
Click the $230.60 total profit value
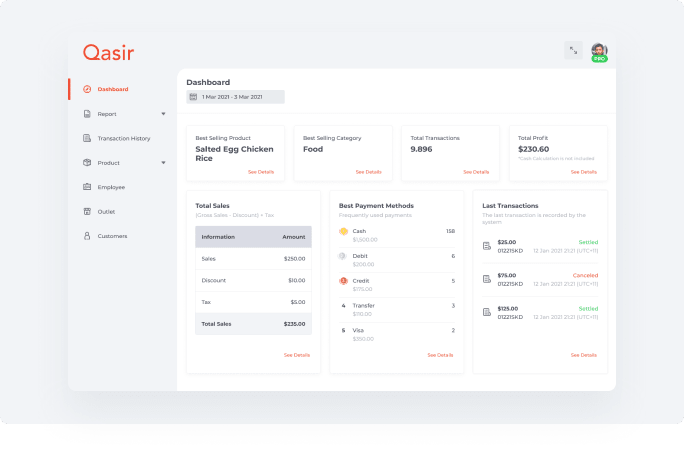tap(534, 149)
